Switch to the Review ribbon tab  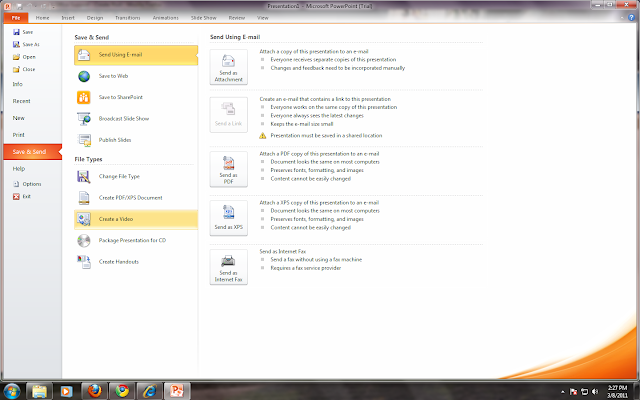click(x=237, y=18)
